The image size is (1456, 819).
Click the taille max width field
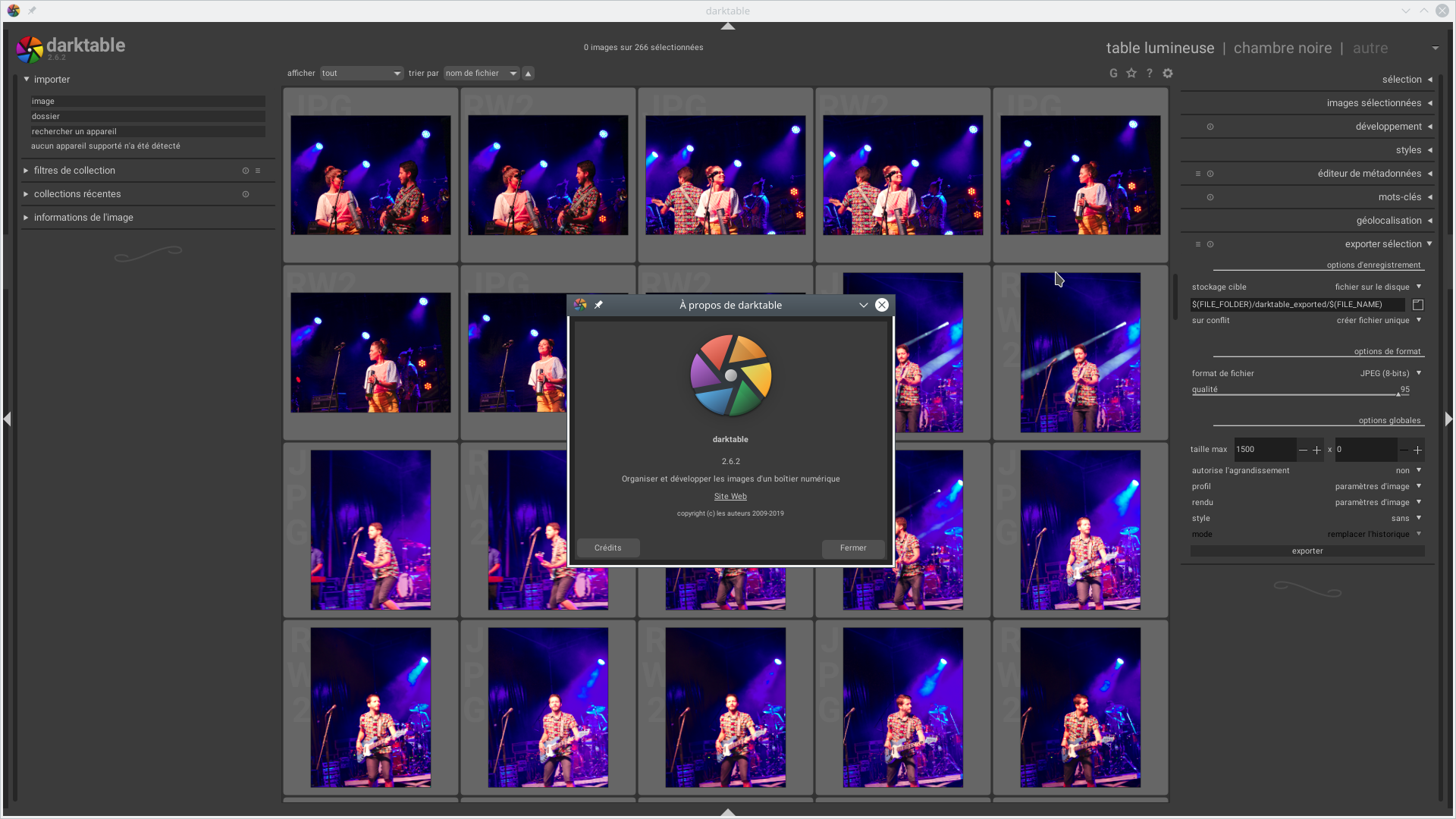click(x=1264, y=450)
